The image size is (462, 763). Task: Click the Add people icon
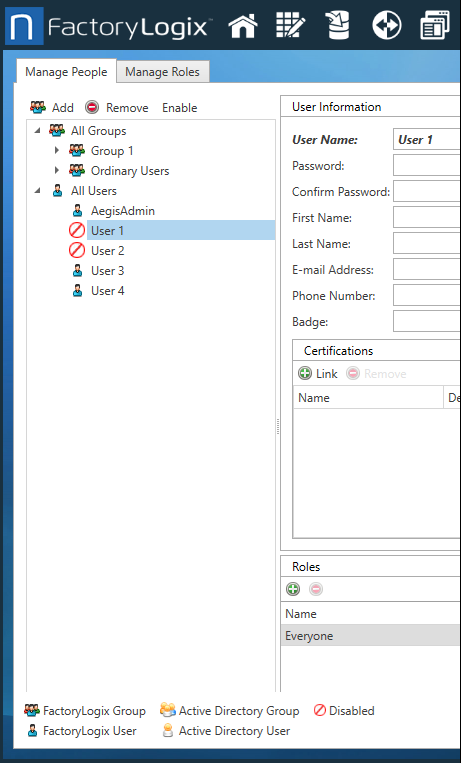[38, 107]
